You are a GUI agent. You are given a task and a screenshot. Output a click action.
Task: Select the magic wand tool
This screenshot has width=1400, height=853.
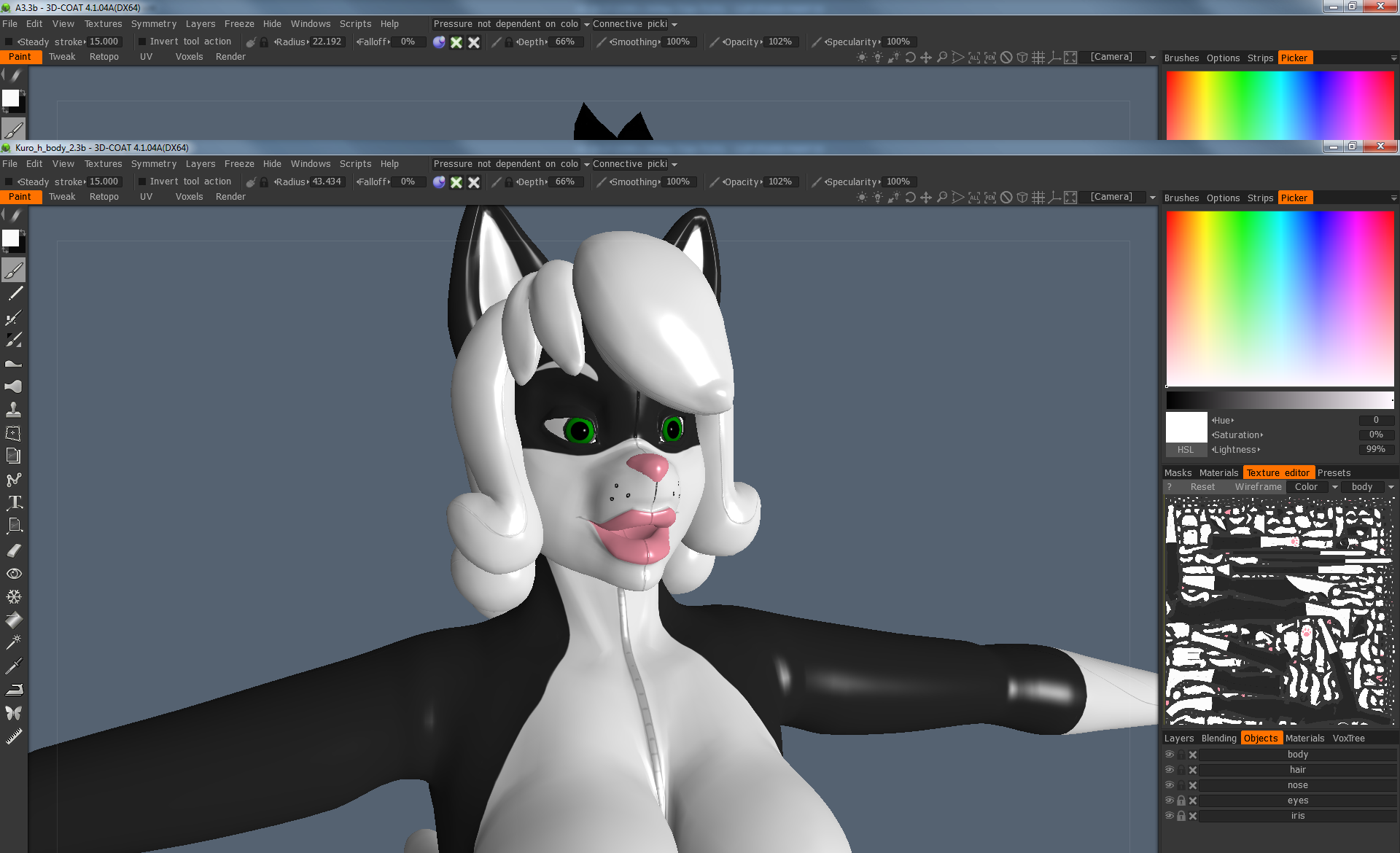point(13,642)
